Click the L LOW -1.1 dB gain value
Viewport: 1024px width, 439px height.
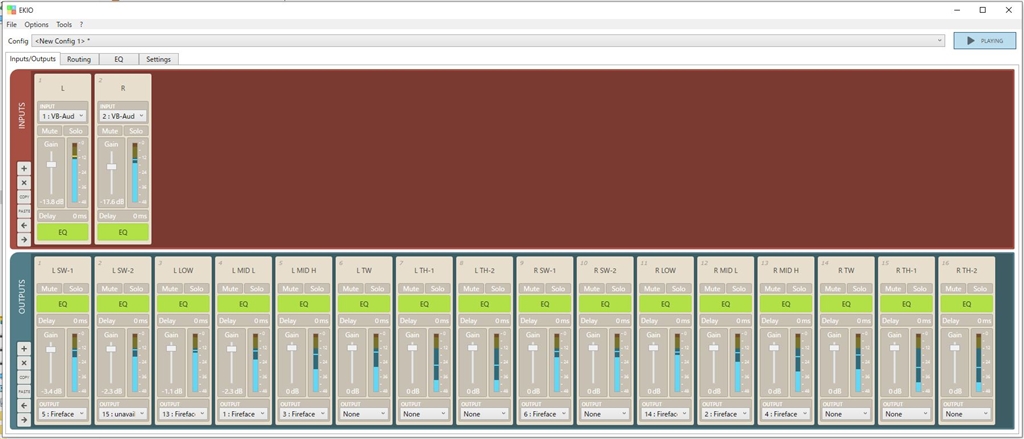click(x=171, y=391)
